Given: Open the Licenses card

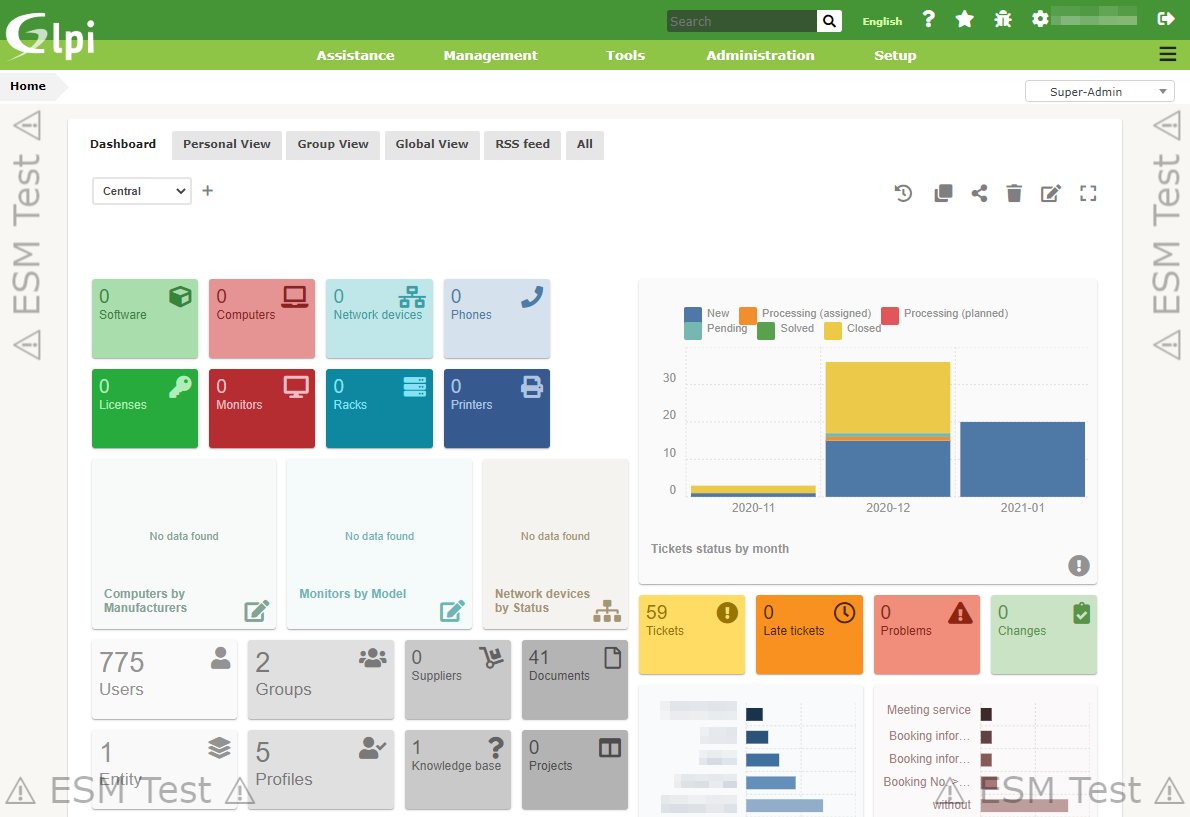Looking at the screenshot, I should pyautogui.click(x=145, y=409).
